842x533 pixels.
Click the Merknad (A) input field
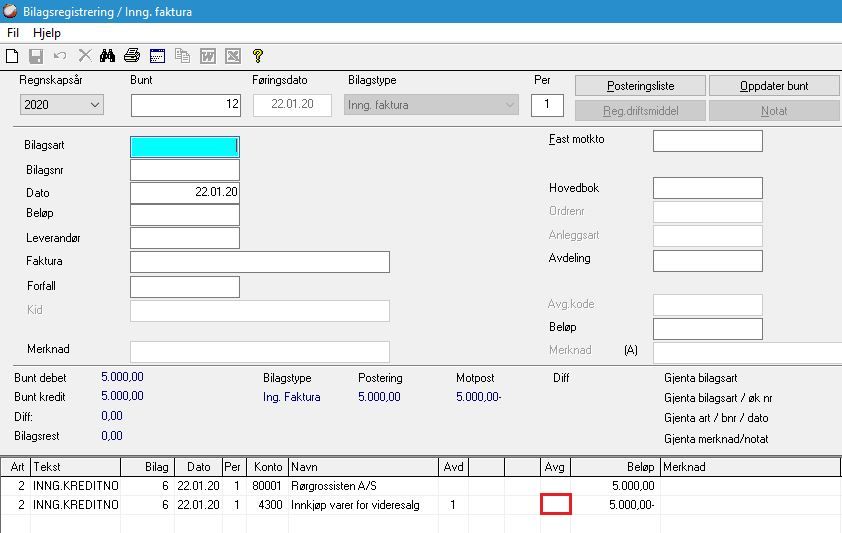(x=747, y=353)
